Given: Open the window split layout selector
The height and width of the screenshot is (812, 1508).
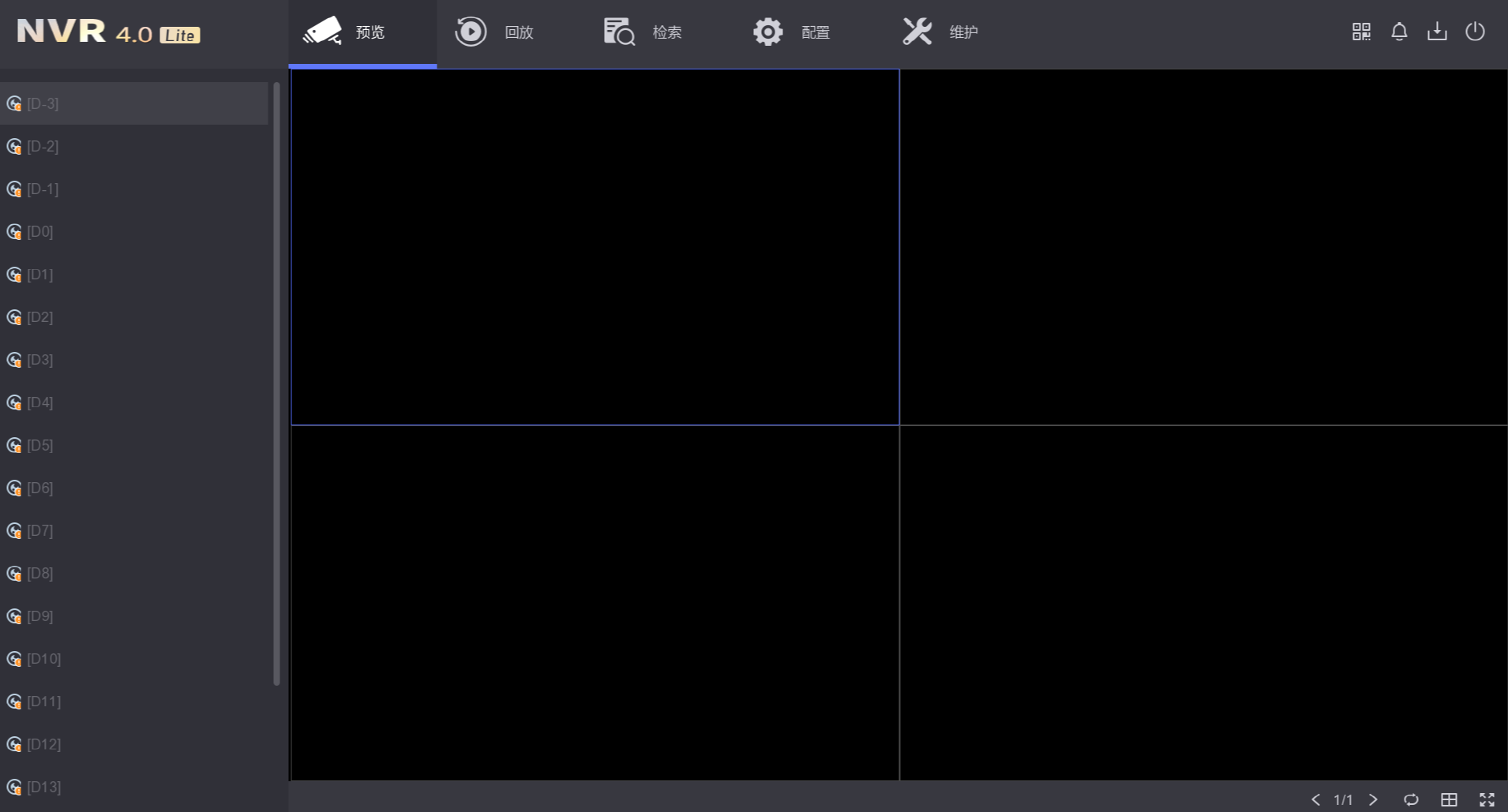Looking at the screenshot, I should pos(1449,799).
